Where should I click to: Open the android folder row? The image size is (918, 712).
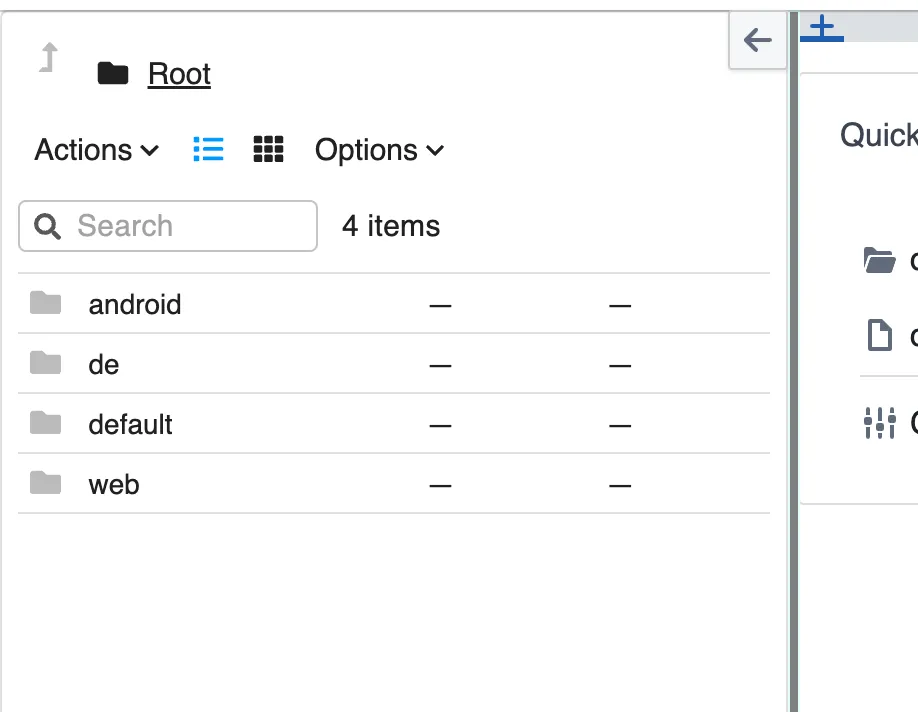[x=394, y=304]
